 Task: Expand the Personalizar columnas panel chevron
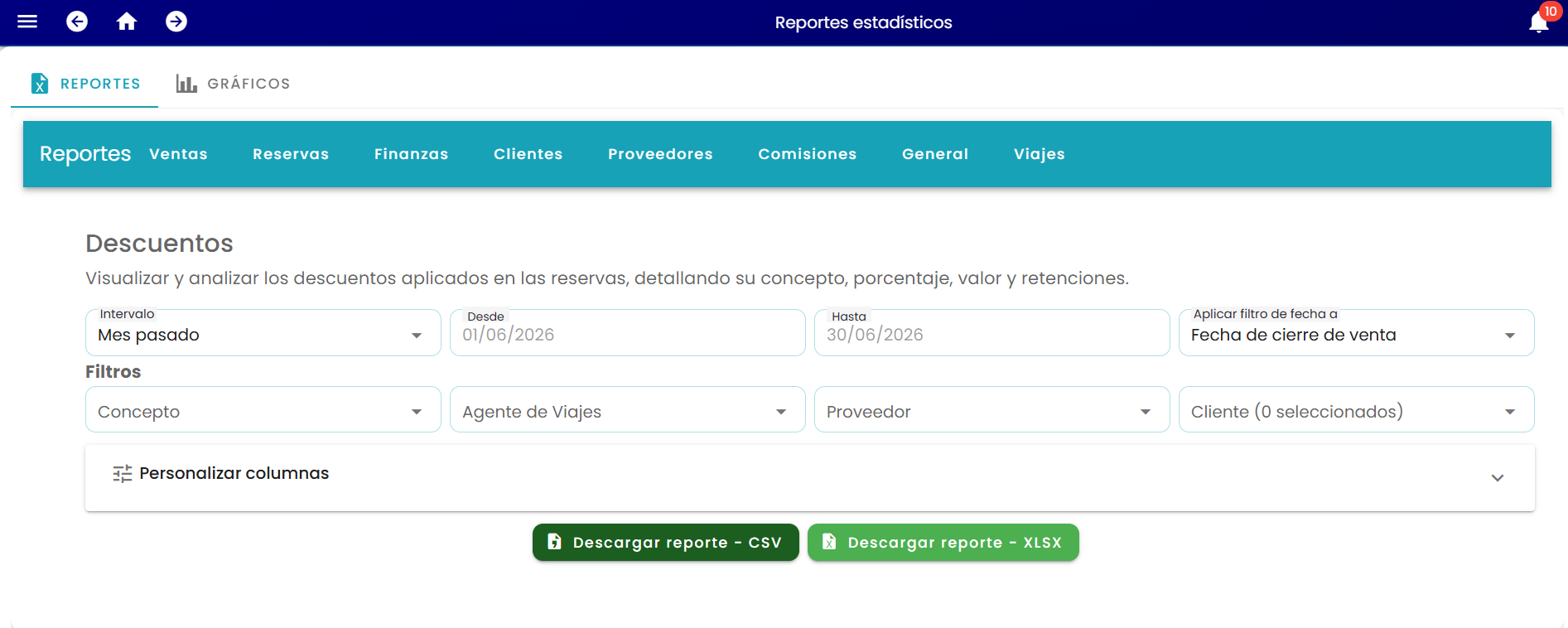[x=1498, y=478]
